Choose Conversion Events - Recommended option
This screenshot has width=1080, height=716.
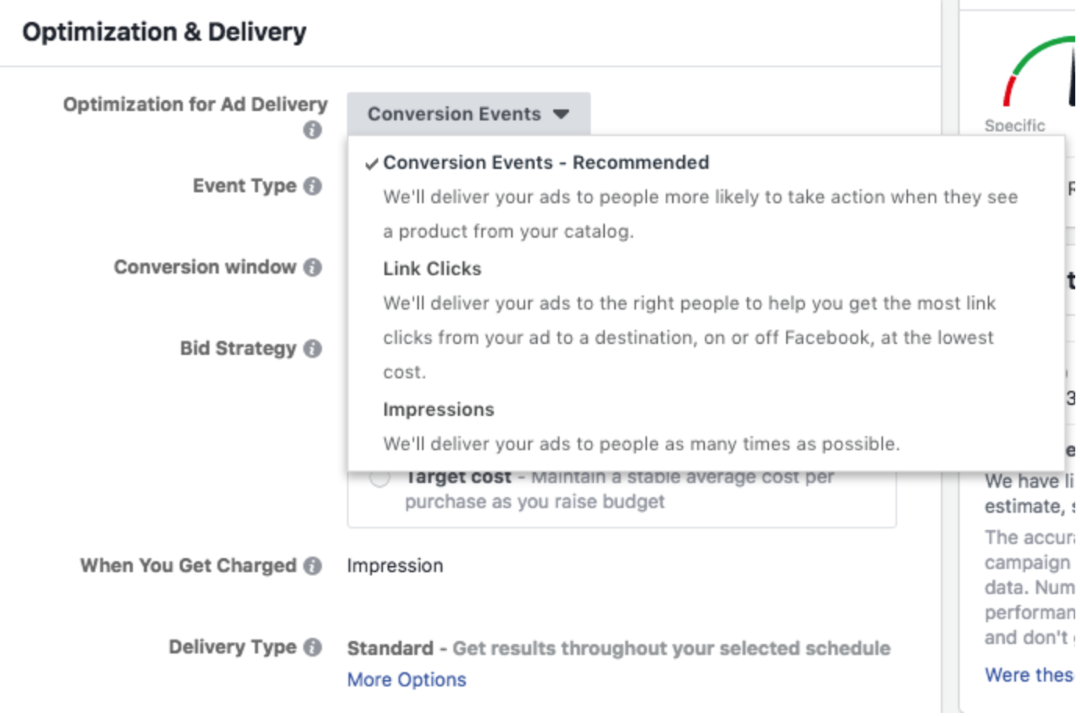pos(546,163)
